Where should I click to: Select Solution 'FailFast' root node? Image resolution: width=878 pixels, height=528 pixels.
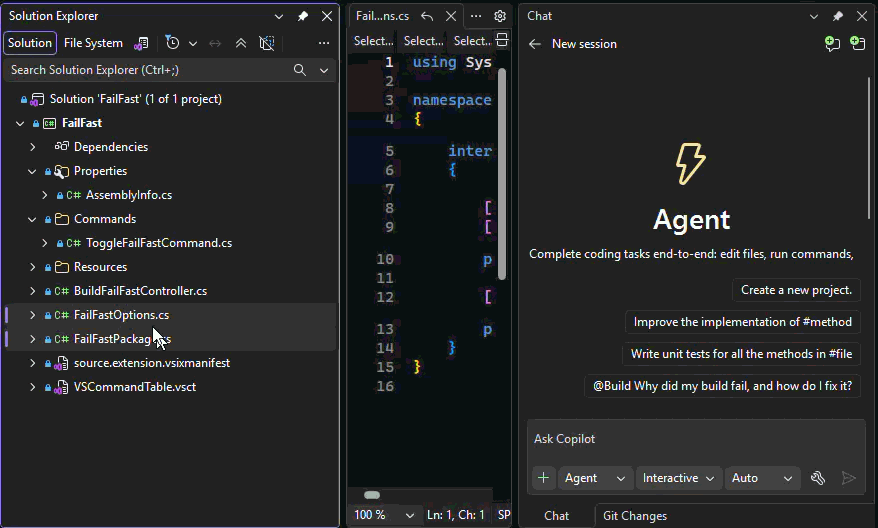tap(136, 99)
